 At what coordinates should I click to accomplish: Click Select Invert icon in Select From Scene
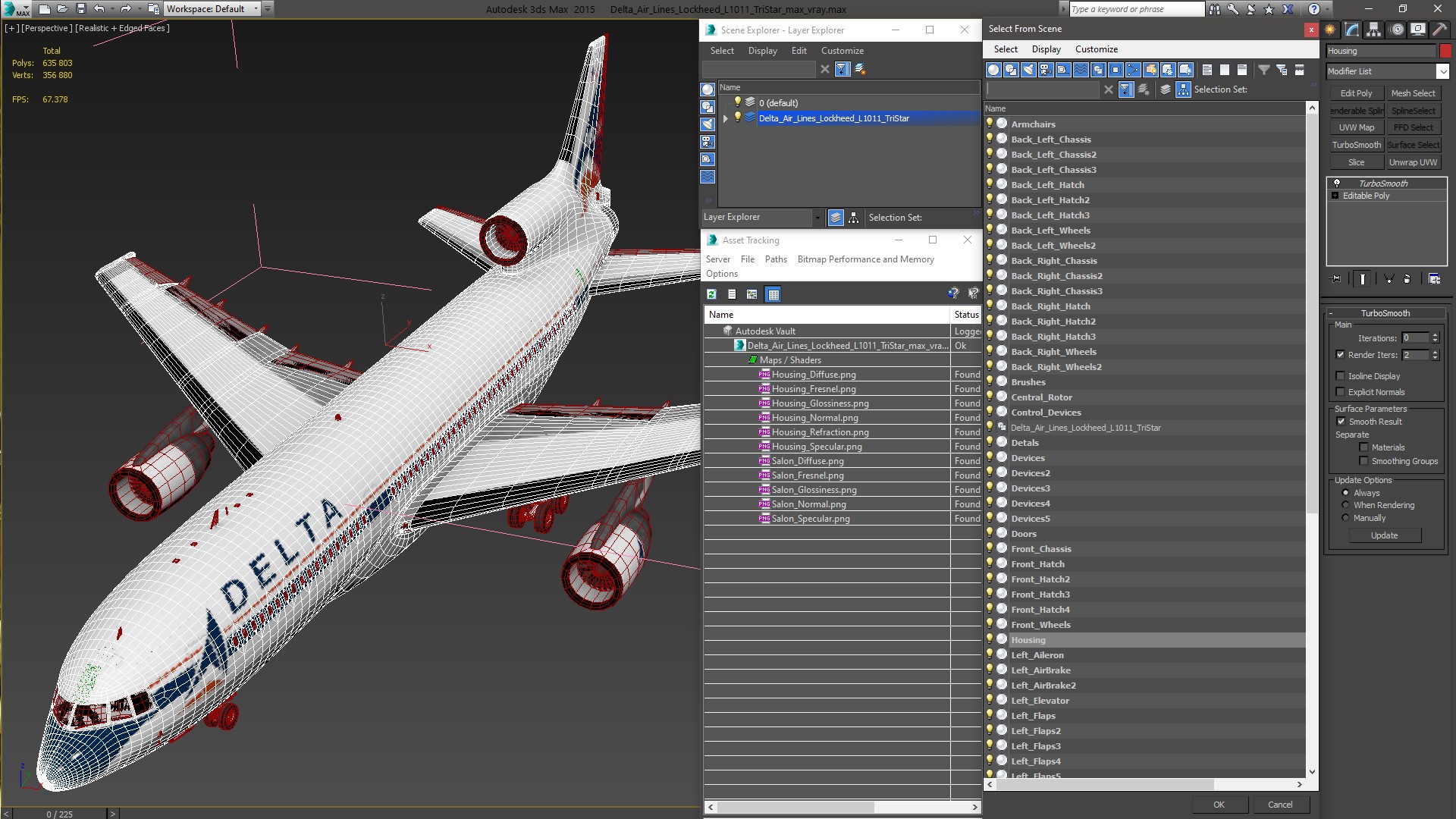1242,70
